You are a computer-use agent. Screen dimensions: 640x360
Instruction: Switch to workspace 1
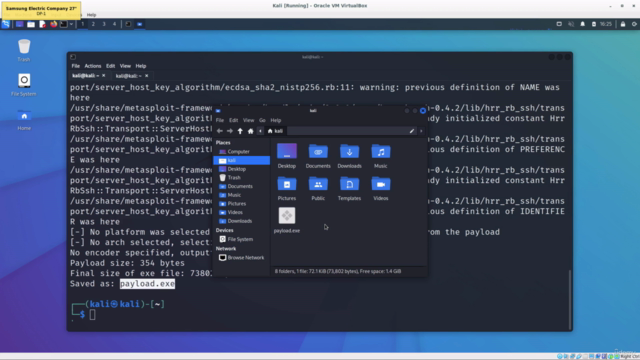[82, 24]
